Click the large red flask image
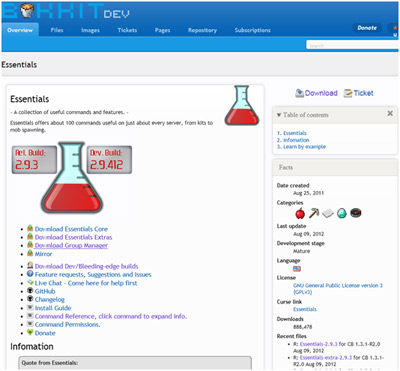The width and height of the screenshot is (400, 371). tap(72, 178)
